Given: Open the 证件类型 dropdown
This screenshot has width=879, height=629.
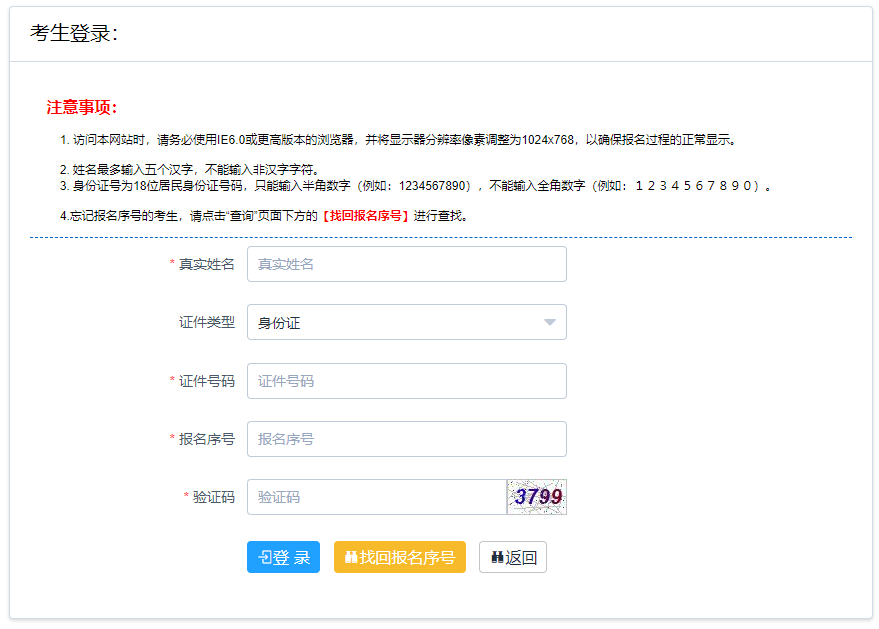Looking at the screenshot, I should tap(407, 322).
